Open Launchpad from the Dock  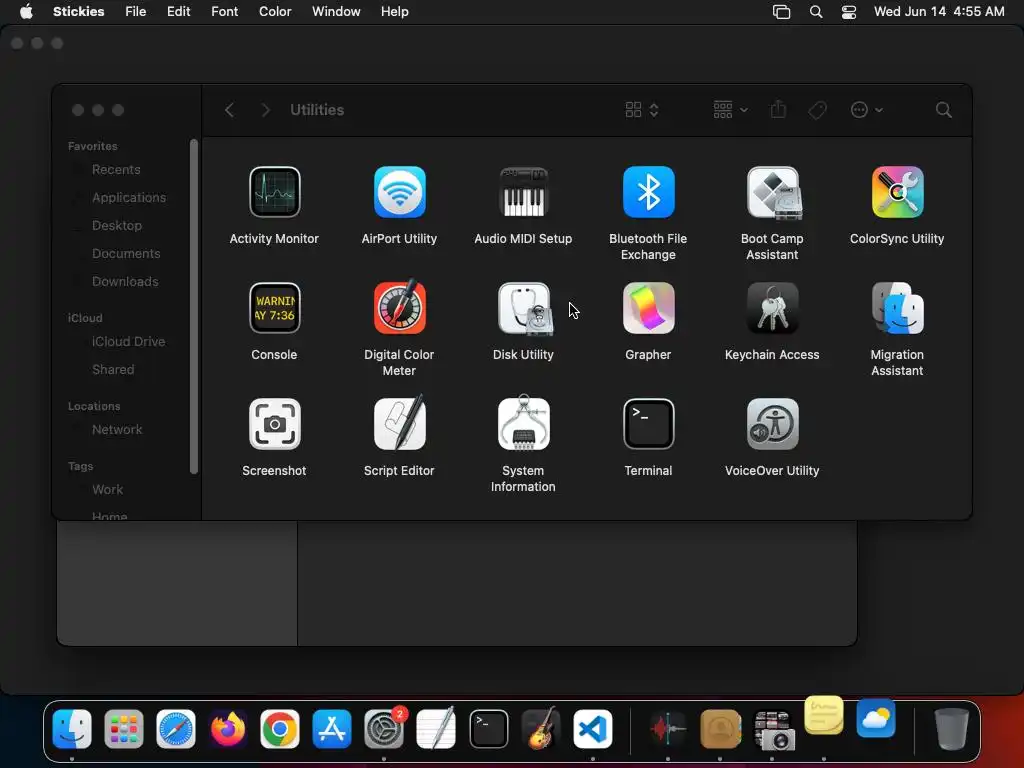tap(123, 729)
